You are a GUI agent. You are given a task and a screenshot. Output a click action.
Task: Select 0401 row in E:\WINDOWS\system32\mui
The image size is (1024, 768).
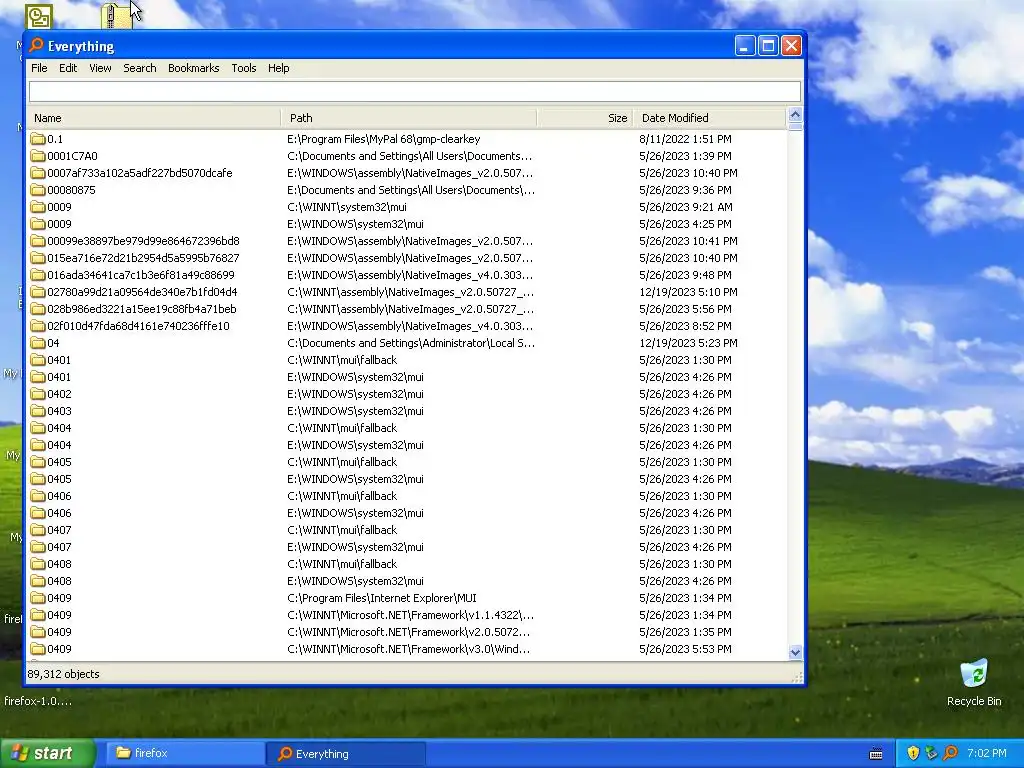(x=408, y=377)
